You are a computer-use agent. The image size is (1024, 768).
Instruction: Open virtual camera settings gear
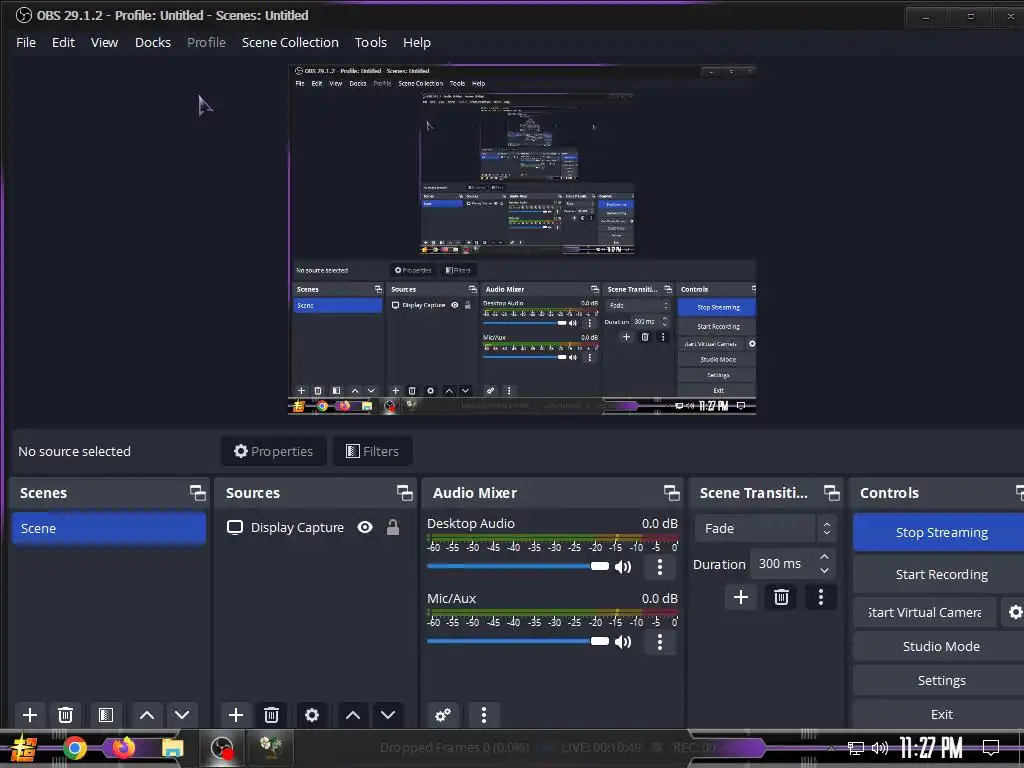(1014, 612)
